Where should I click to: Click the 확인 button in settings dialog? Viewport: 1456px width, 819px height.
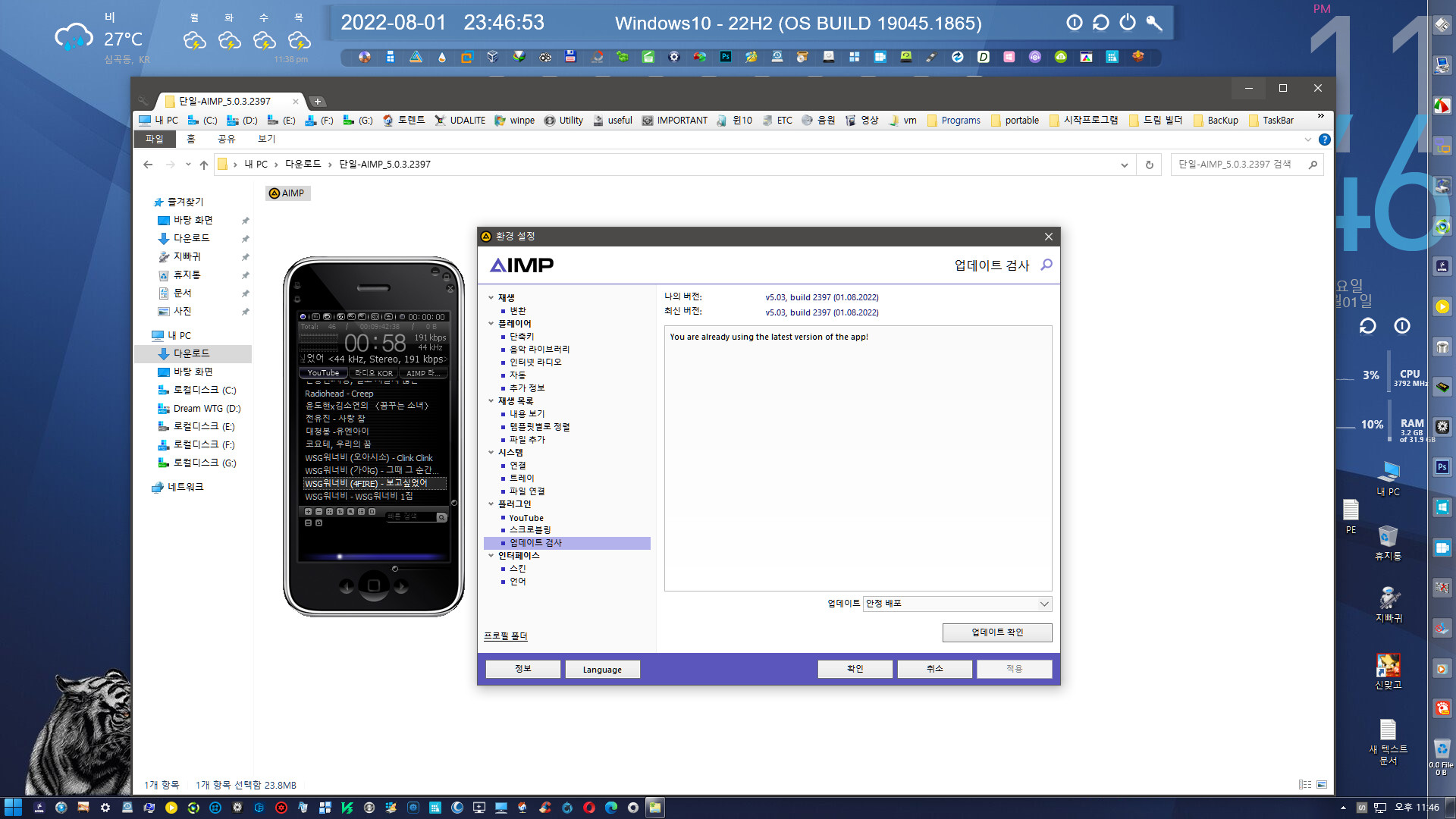pyautogui.click(x=855, y=669)
